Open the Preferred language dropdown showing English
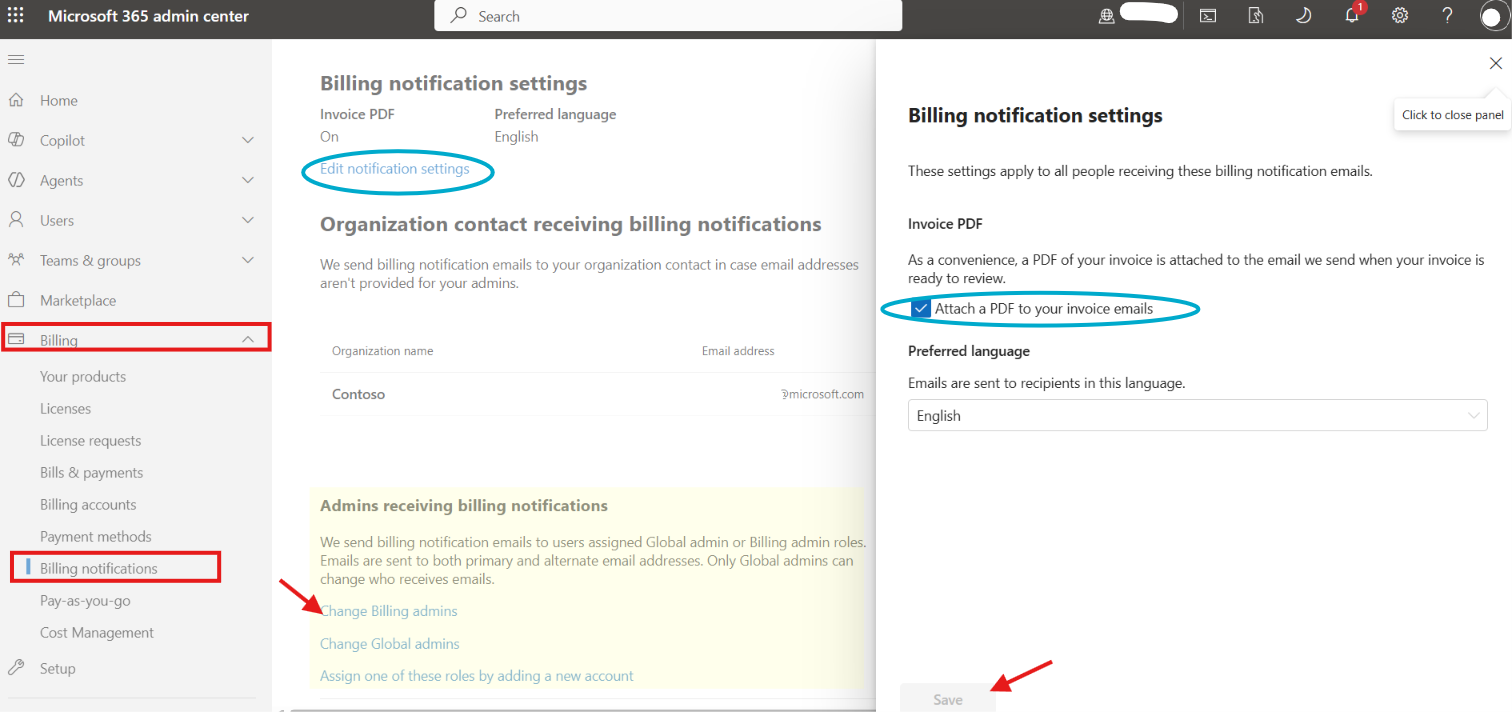This screenshot has height=712, width=1512. pos(1197,416)
